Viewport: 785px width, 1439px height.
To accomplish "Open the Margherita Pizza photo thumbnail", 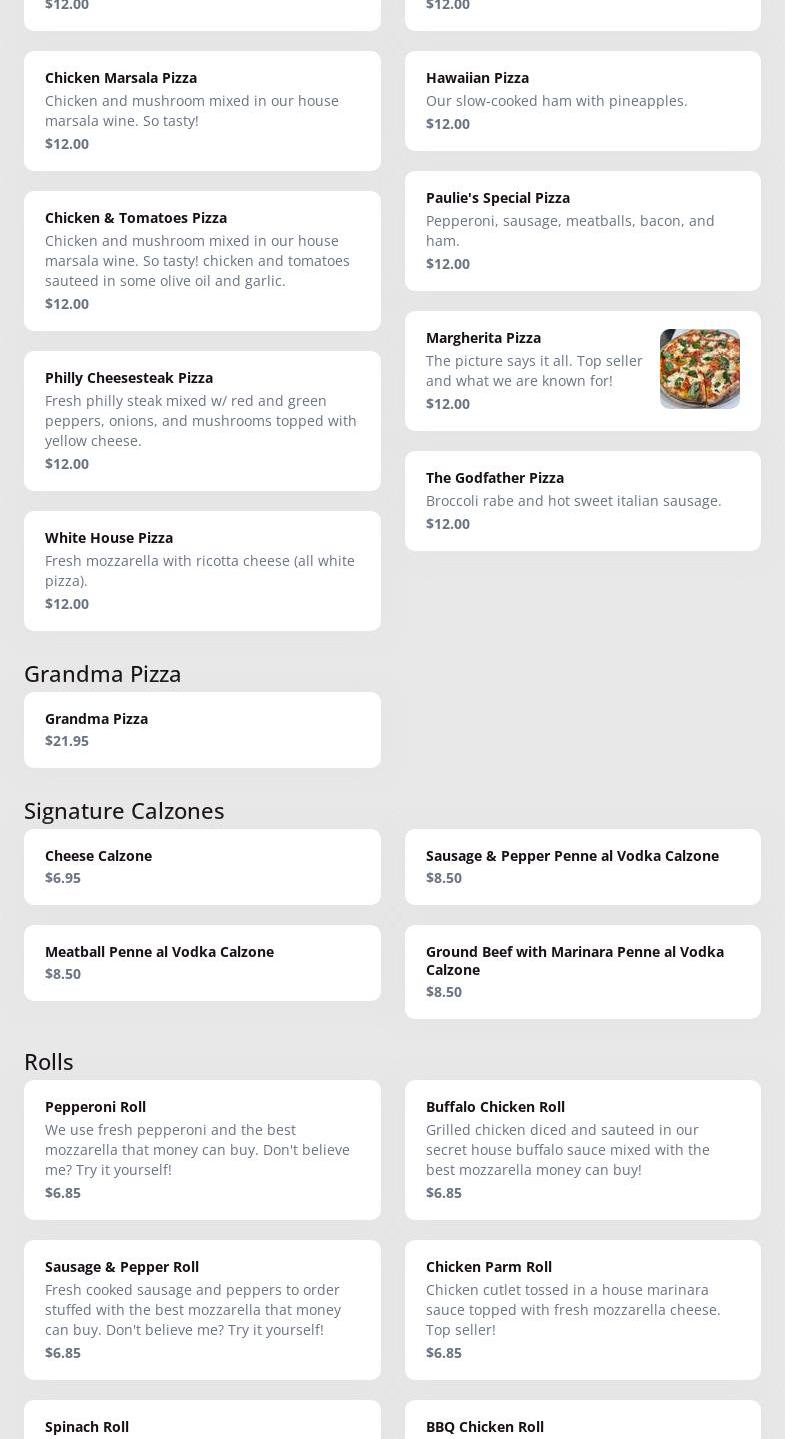I will (699, 369).
